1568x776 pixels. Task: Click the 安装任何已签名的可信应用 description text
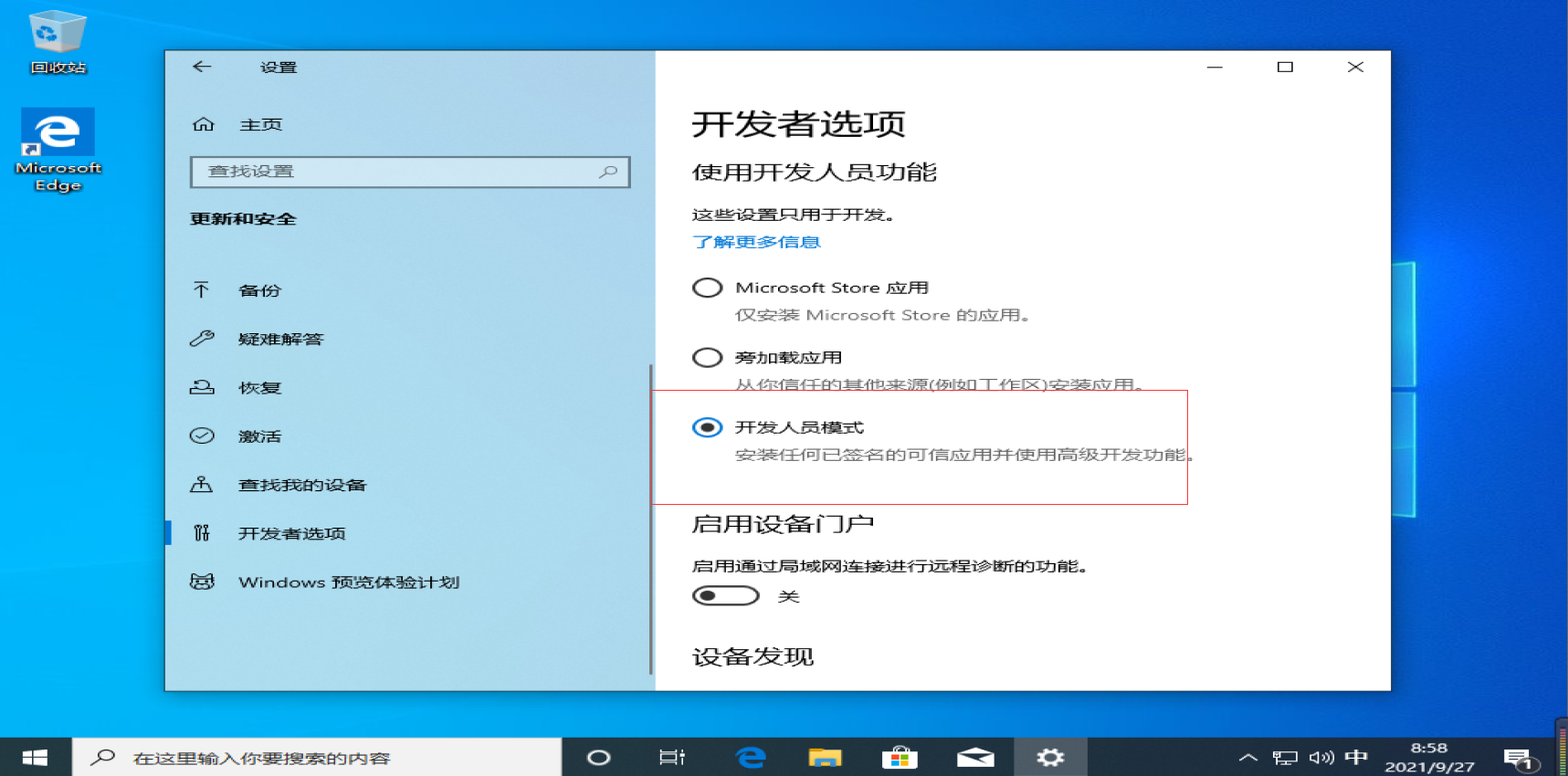coord(964,455)
